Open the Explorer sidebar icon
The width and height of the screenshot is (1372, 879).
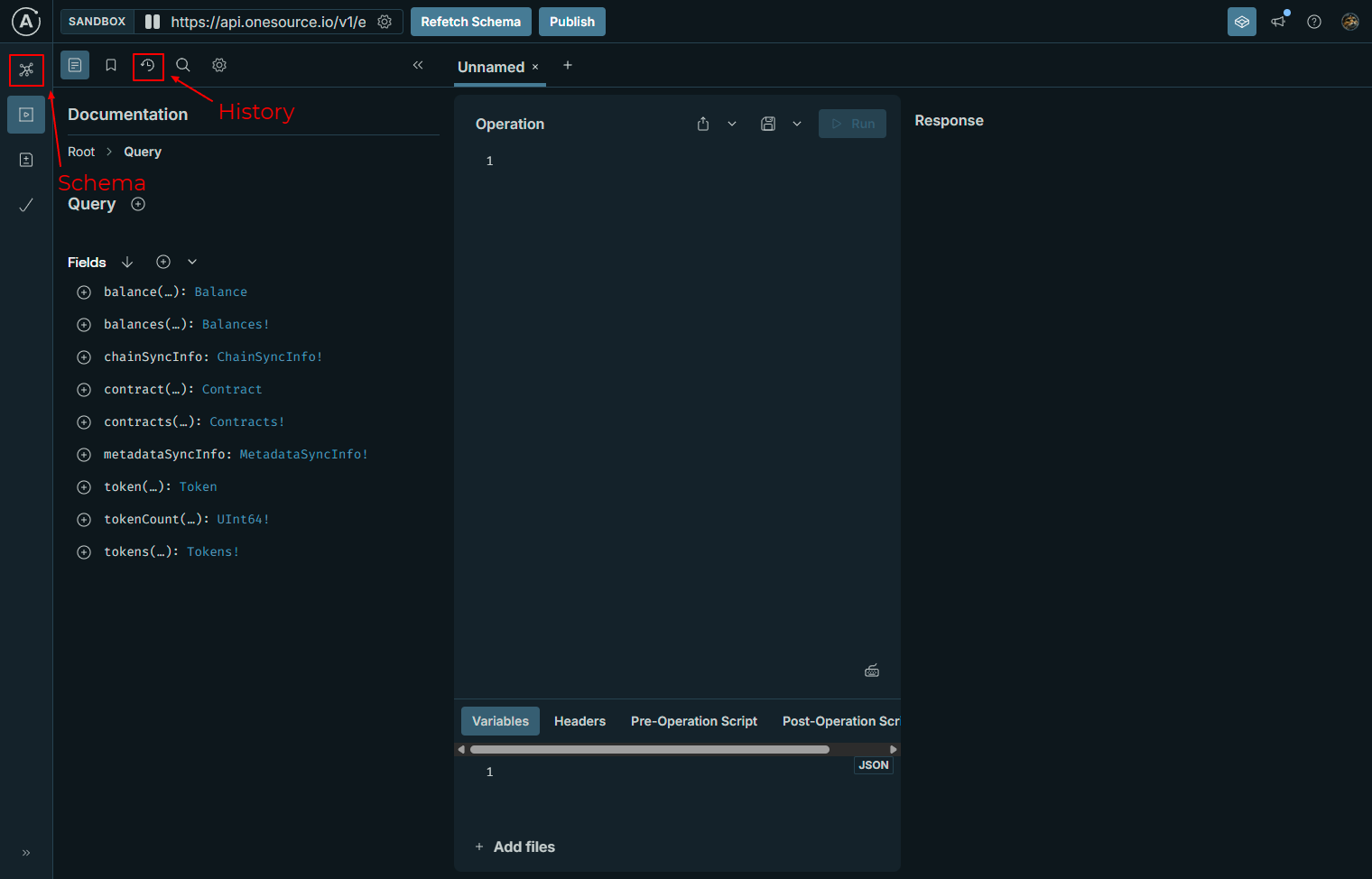tap(26, 115)
